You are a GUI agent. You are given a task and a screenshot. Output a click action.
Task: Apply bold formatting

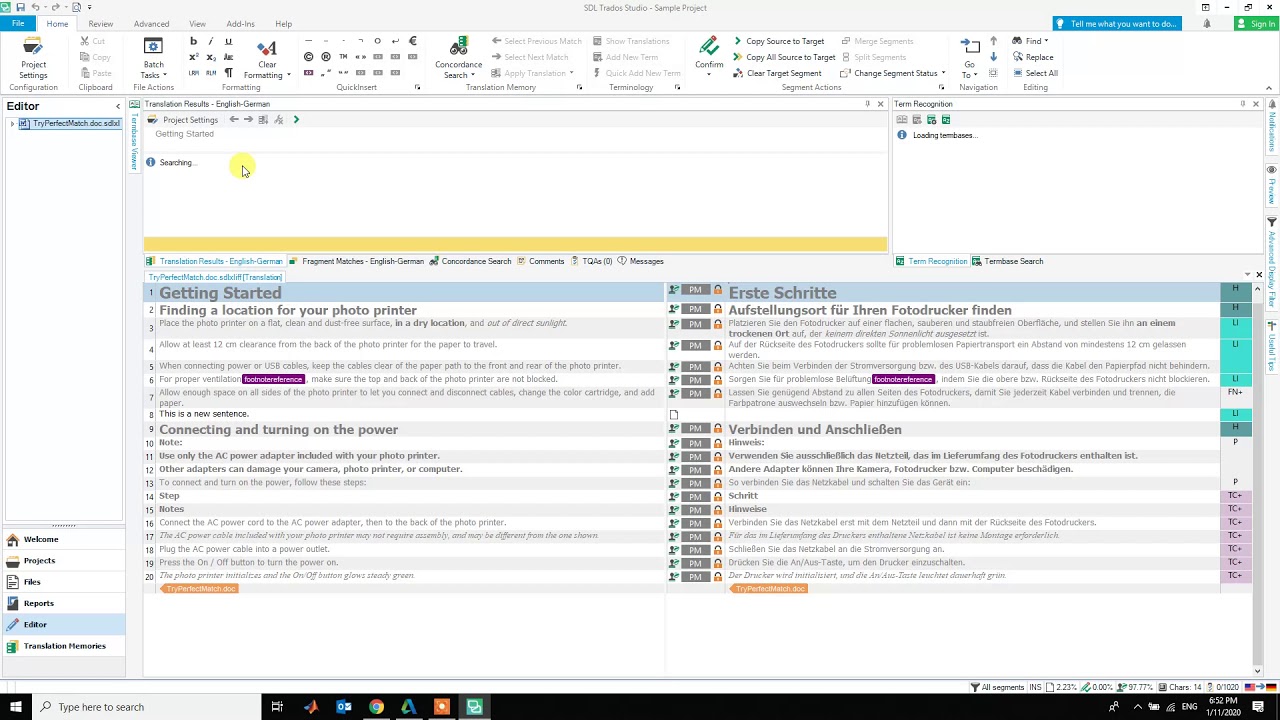[x=193, y=41]
